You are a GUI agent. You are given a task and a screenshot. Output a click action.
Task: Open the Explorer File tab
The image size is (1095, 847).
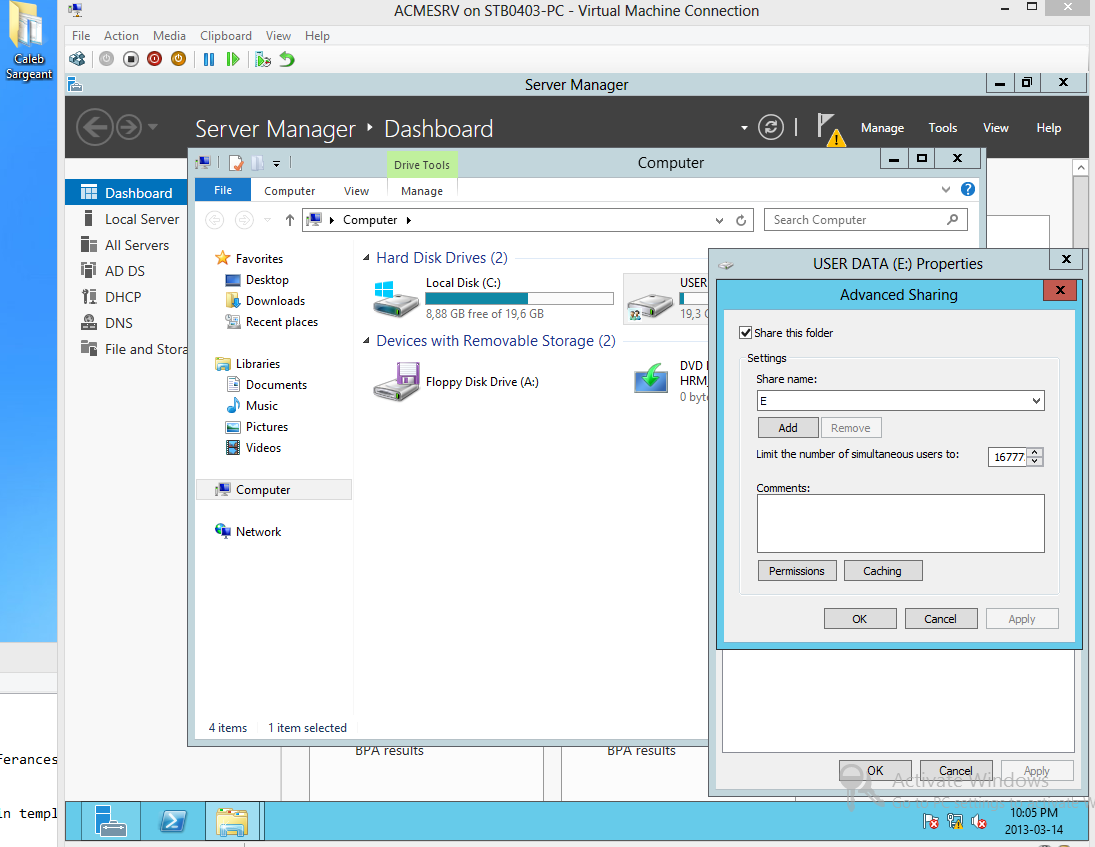point(223,190)
